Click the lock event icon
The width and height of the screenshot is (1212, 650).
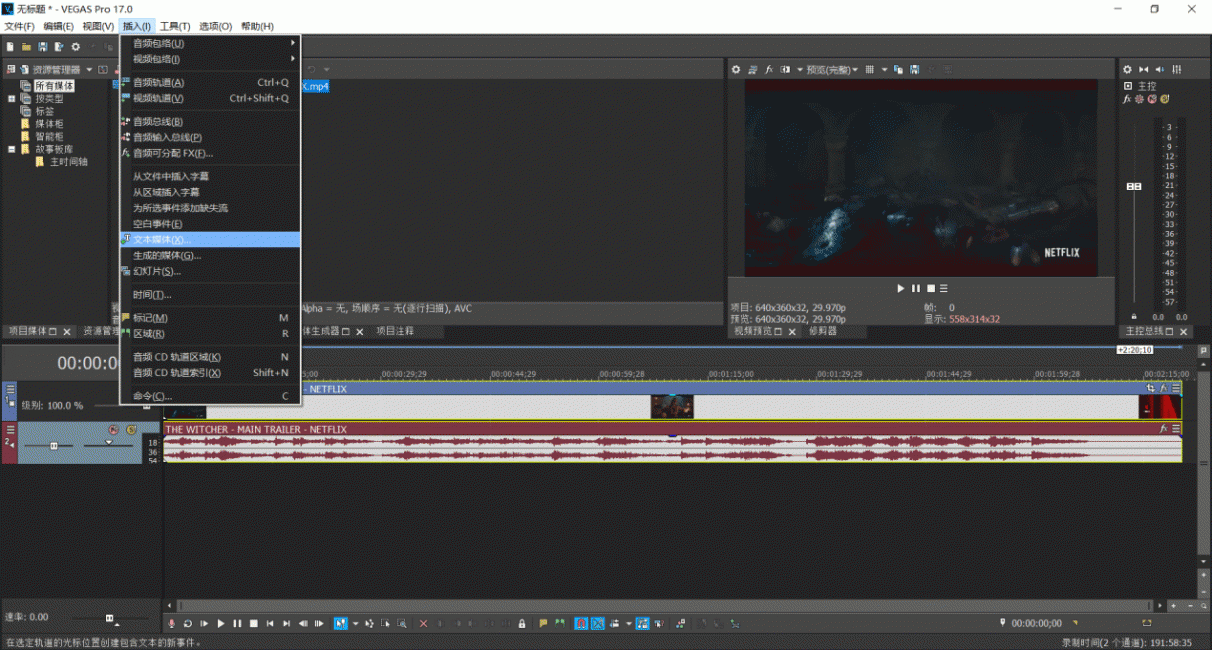pos(521,623)
